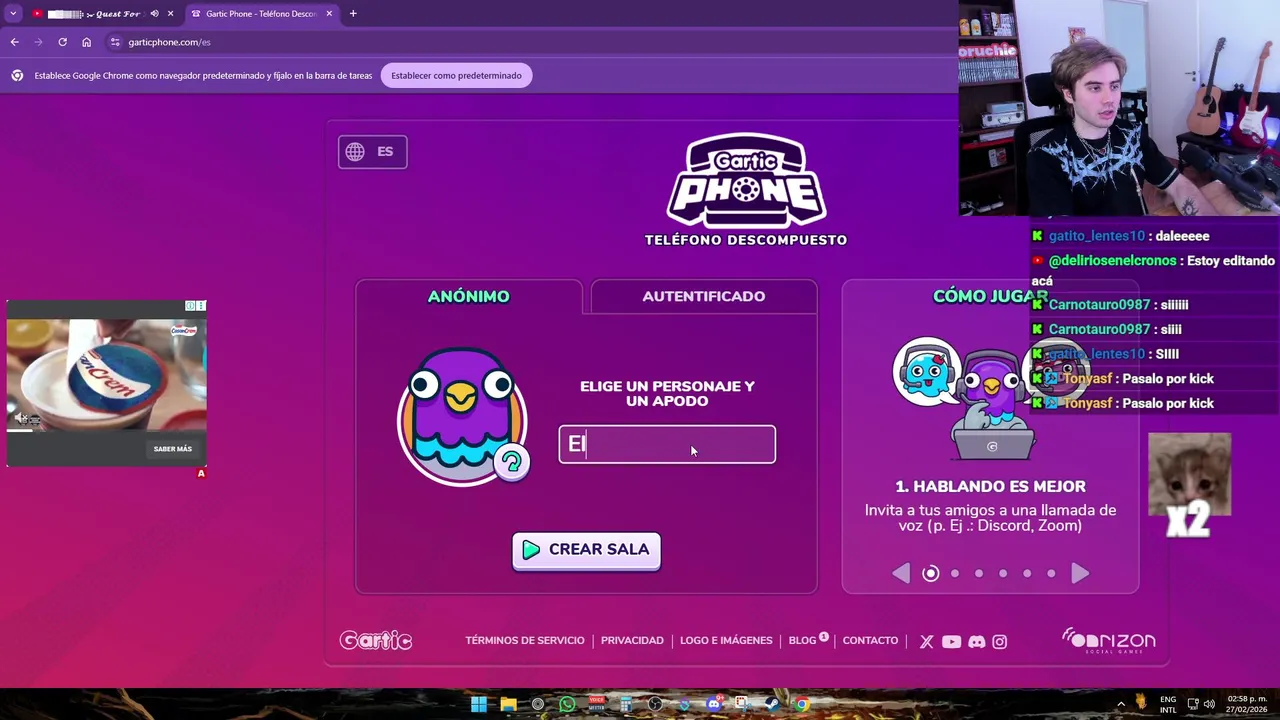
Task: Click the Onrizon Social Games logo
Action: point(1108,640)
